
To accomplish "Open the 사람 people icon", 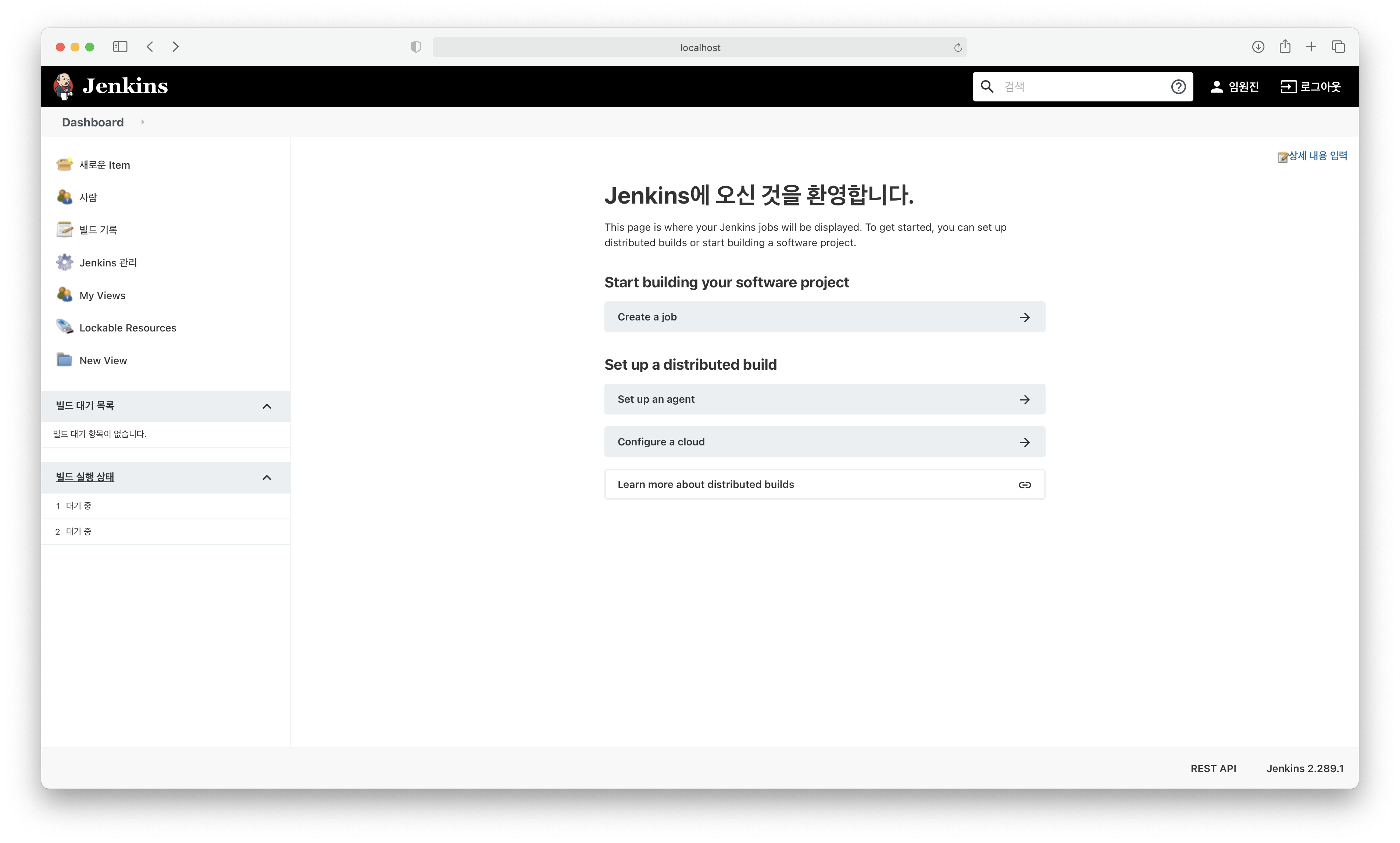I will click(64, 197).
